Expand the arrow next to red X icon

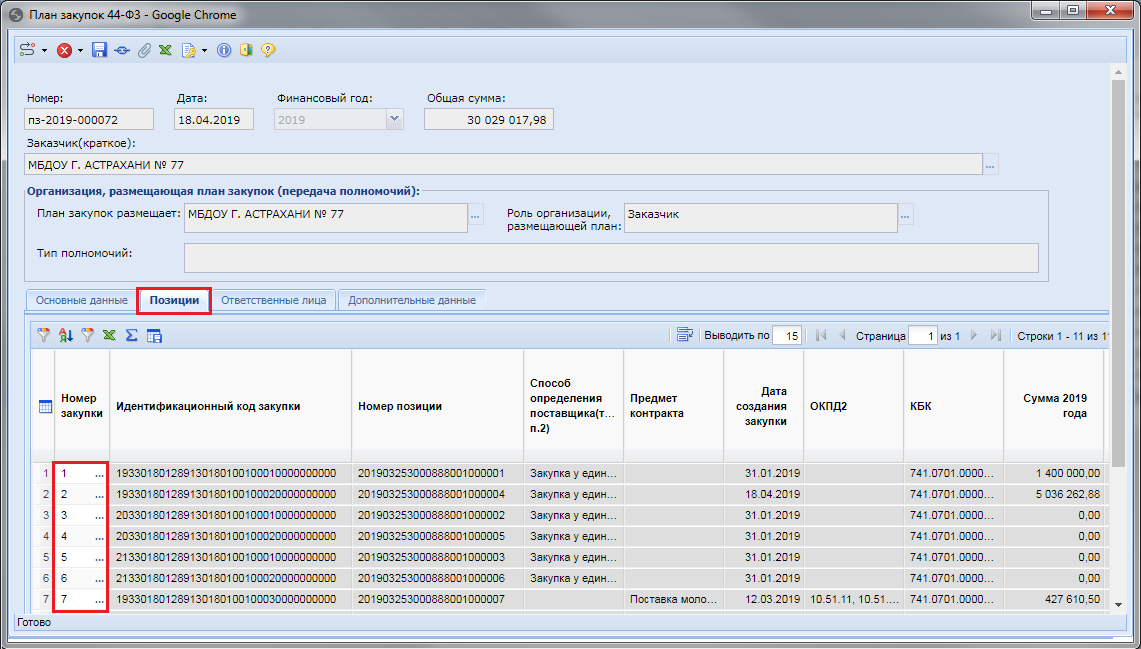click(x=80, y=50)
